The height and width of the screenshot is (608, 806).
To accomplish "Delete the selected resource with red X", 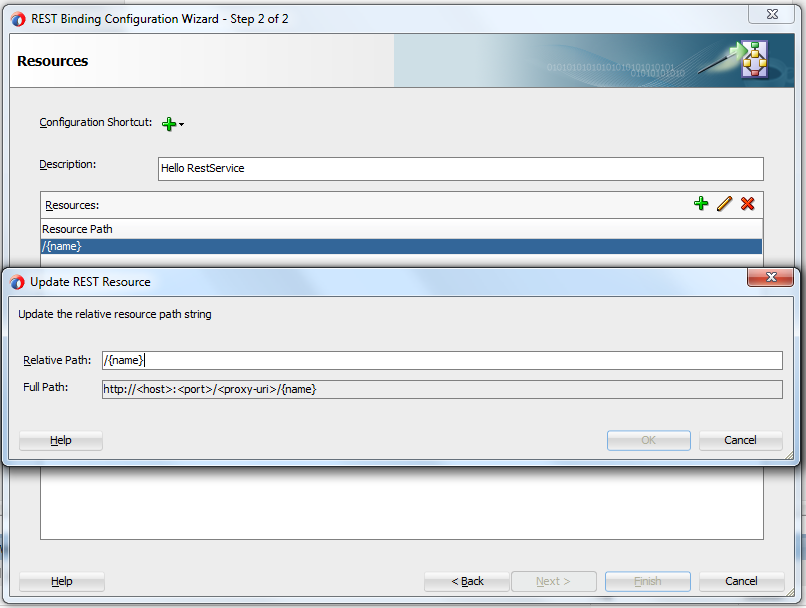I will coord(747,204).
